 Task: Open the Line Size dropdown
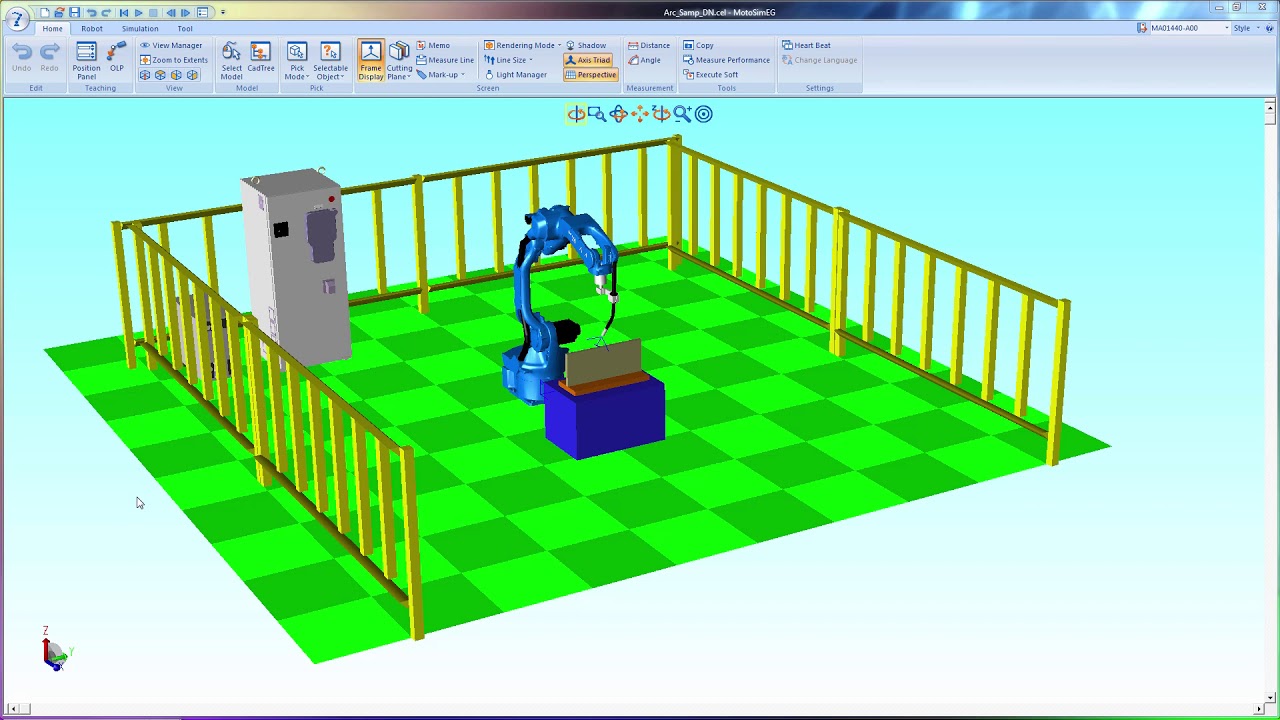tap(509, 60)
